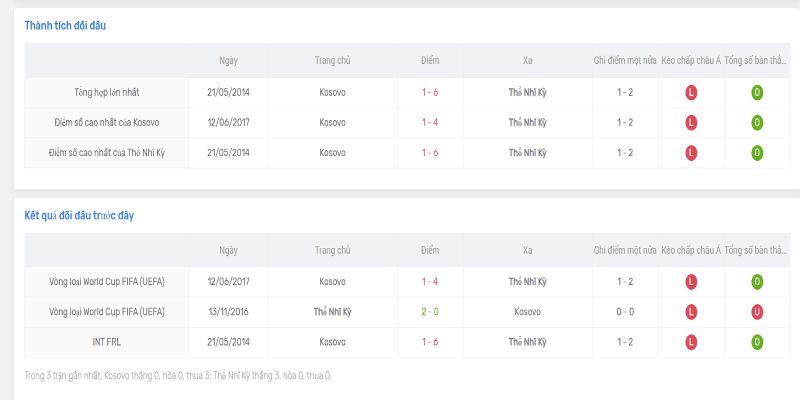
Task: Click the red L badge in 13/11/2016 match row
Action: [690, 312]
